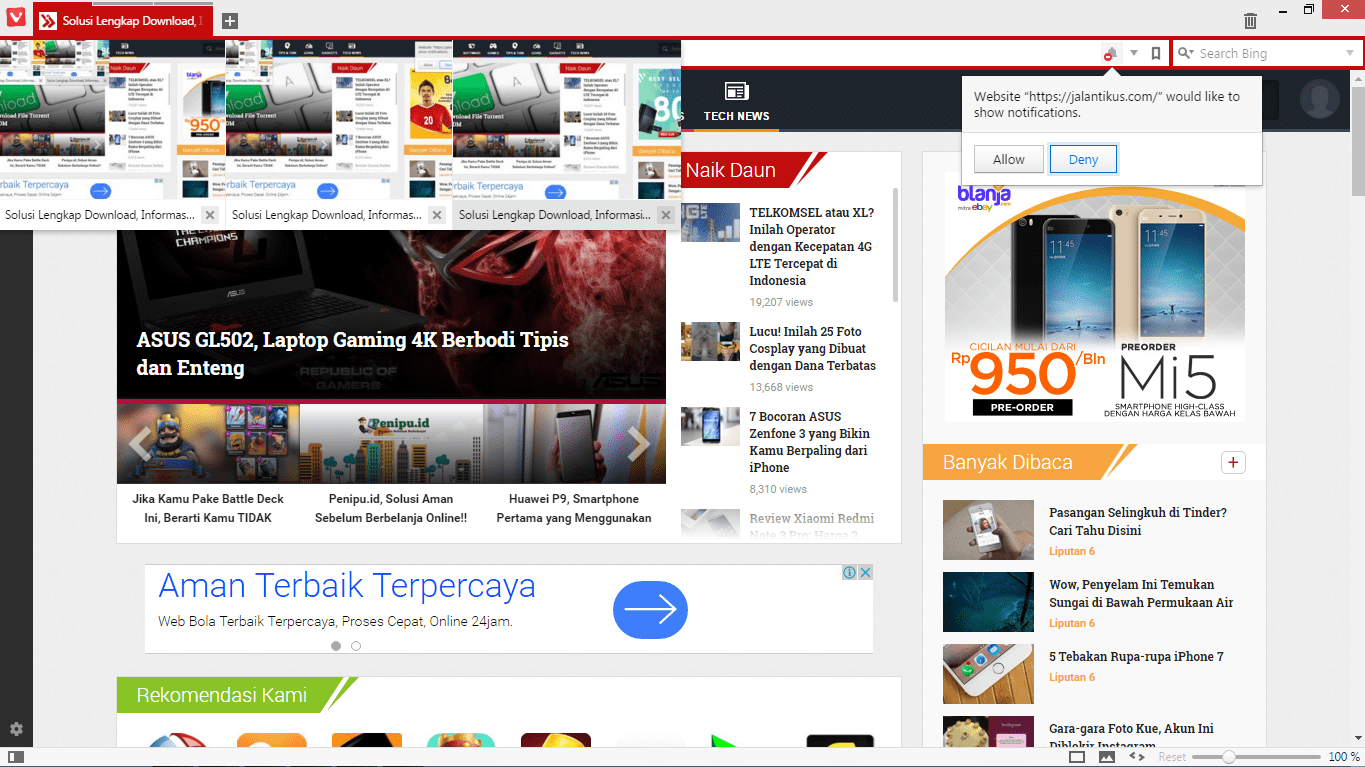Open the closed tabs trash icon
Screen dimensions: 1365x767
(1250, 20)
